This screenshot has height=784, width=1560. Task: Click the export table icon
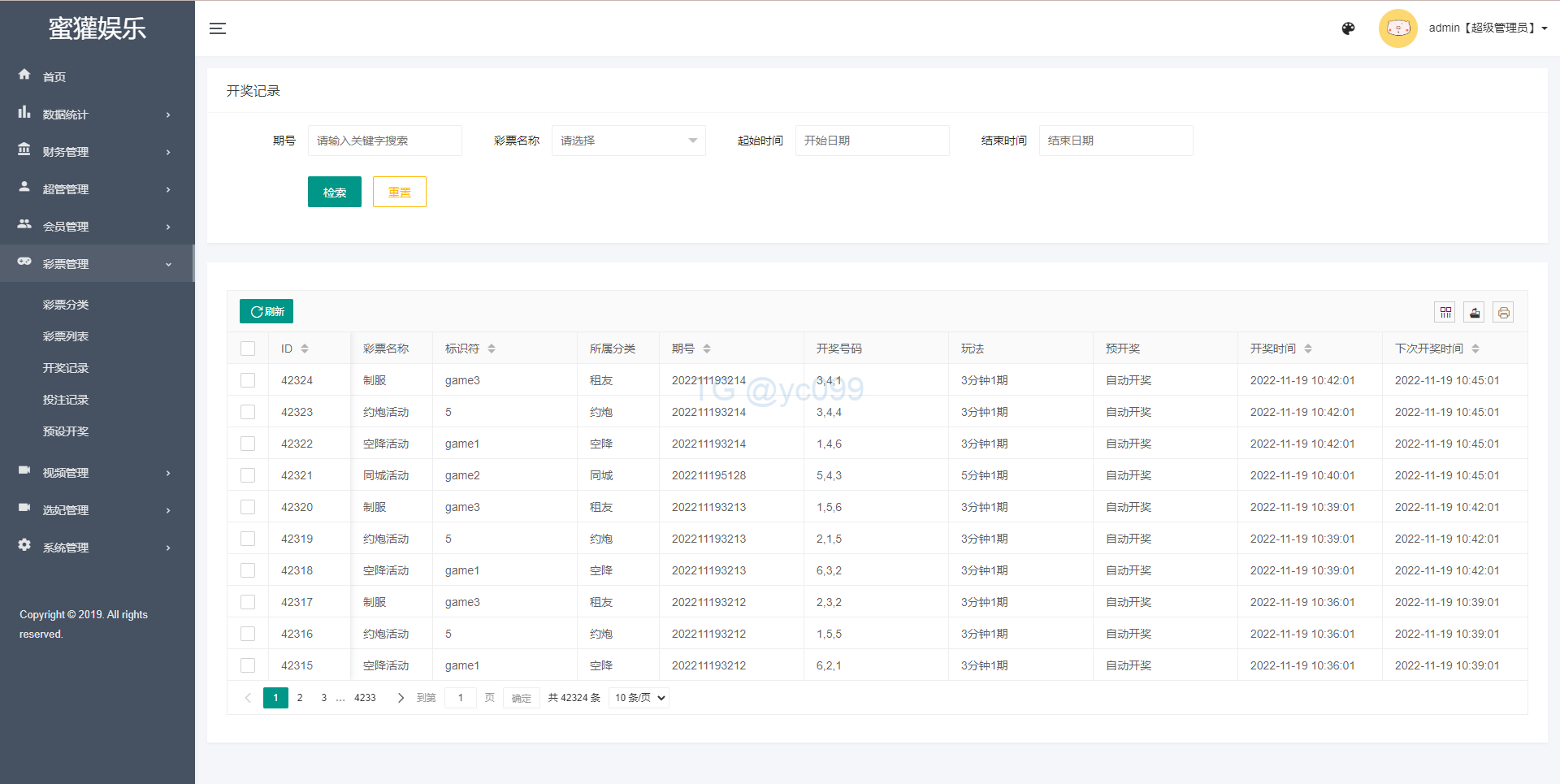(x=1474, y=313)
